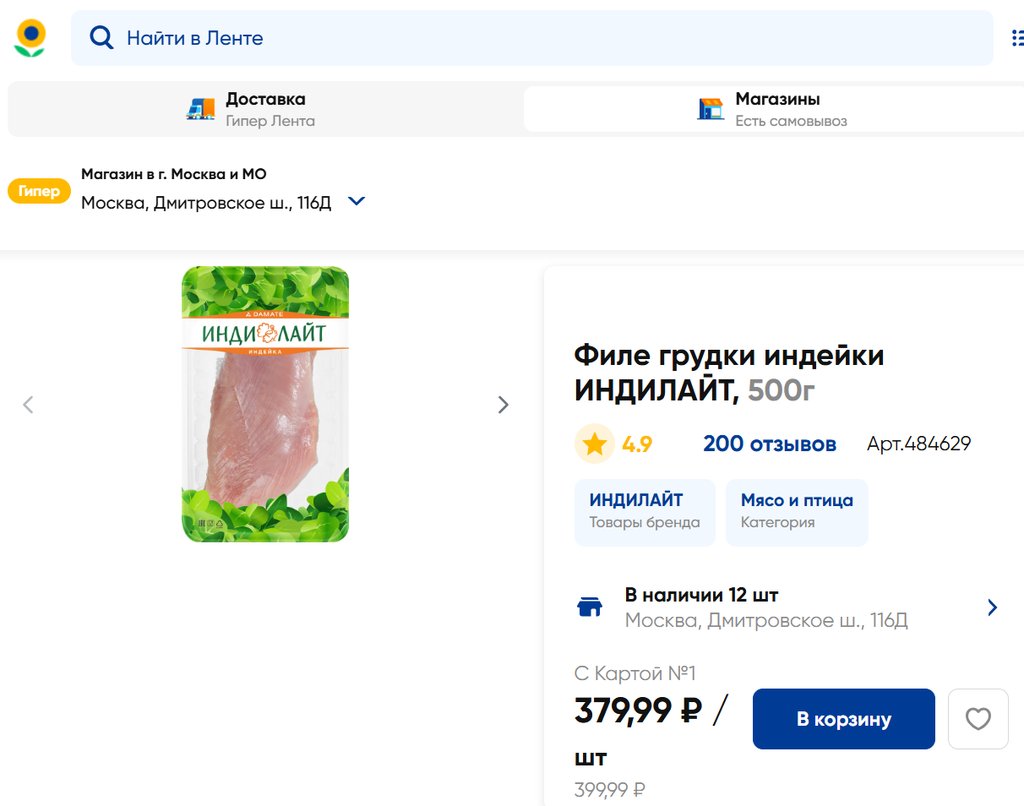Image resolution: width=1024 pixels, height=806 pixels.
Task: Show previous product image
Action: point(28,404)
